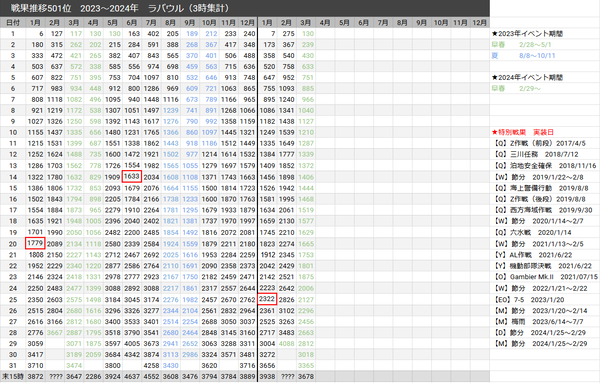Select the 【Q】三川任務 2018/7/12 entry
The image size is (600, 383).
(x=535, y=154)
